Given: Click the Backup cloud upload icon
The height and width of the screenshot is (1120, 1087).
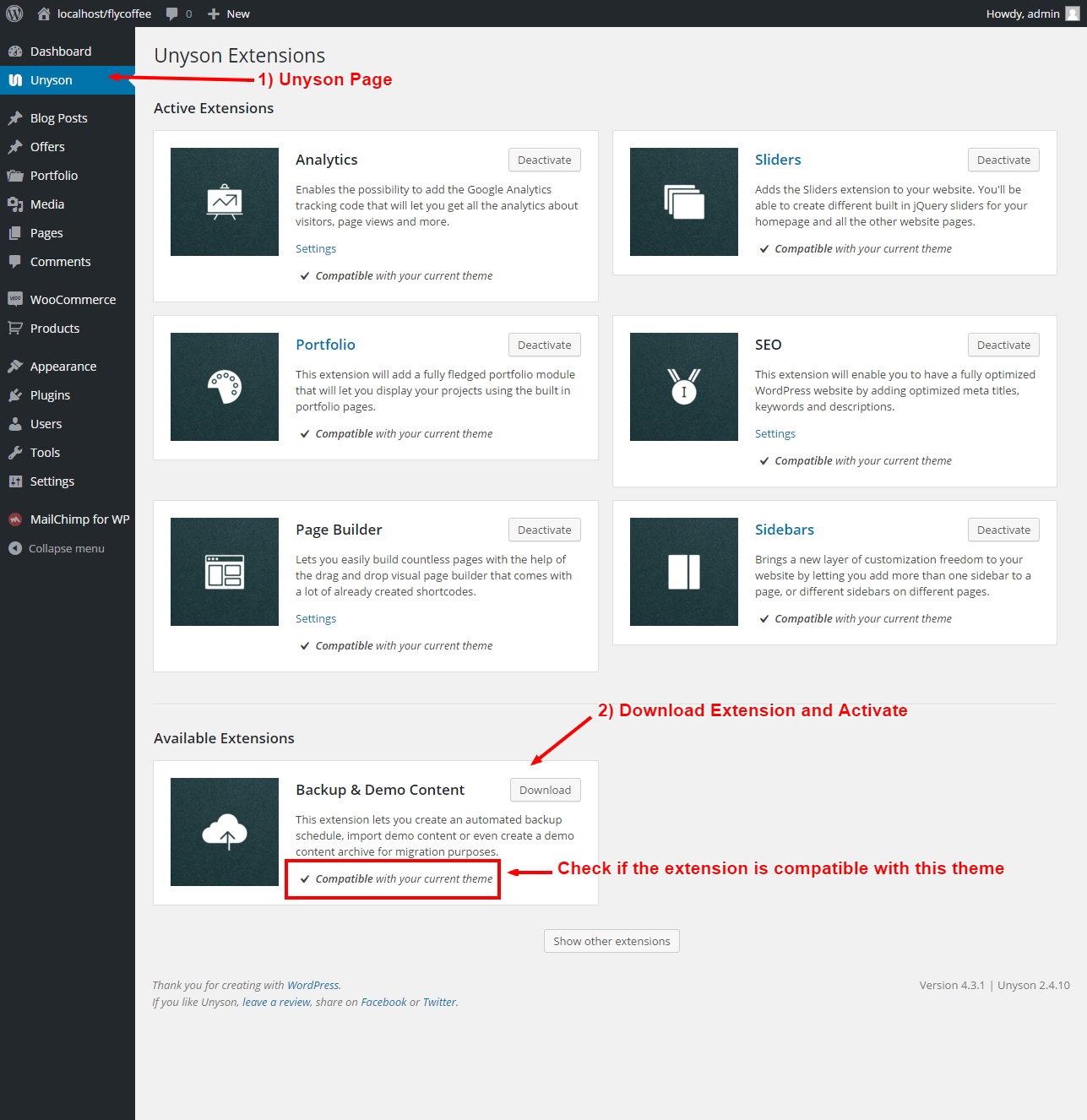Looking at the screenshot, I should click(x=225, y=832).
